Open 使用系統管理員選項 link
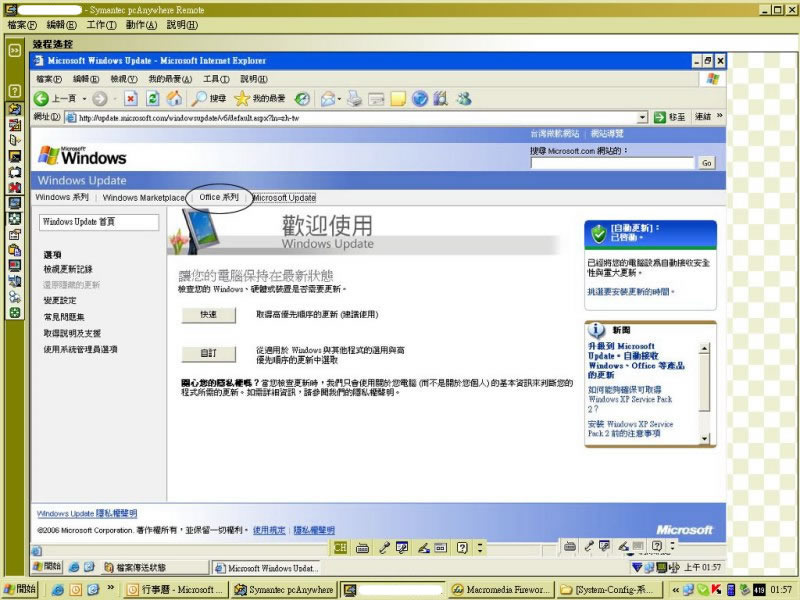 pos(81,349)
